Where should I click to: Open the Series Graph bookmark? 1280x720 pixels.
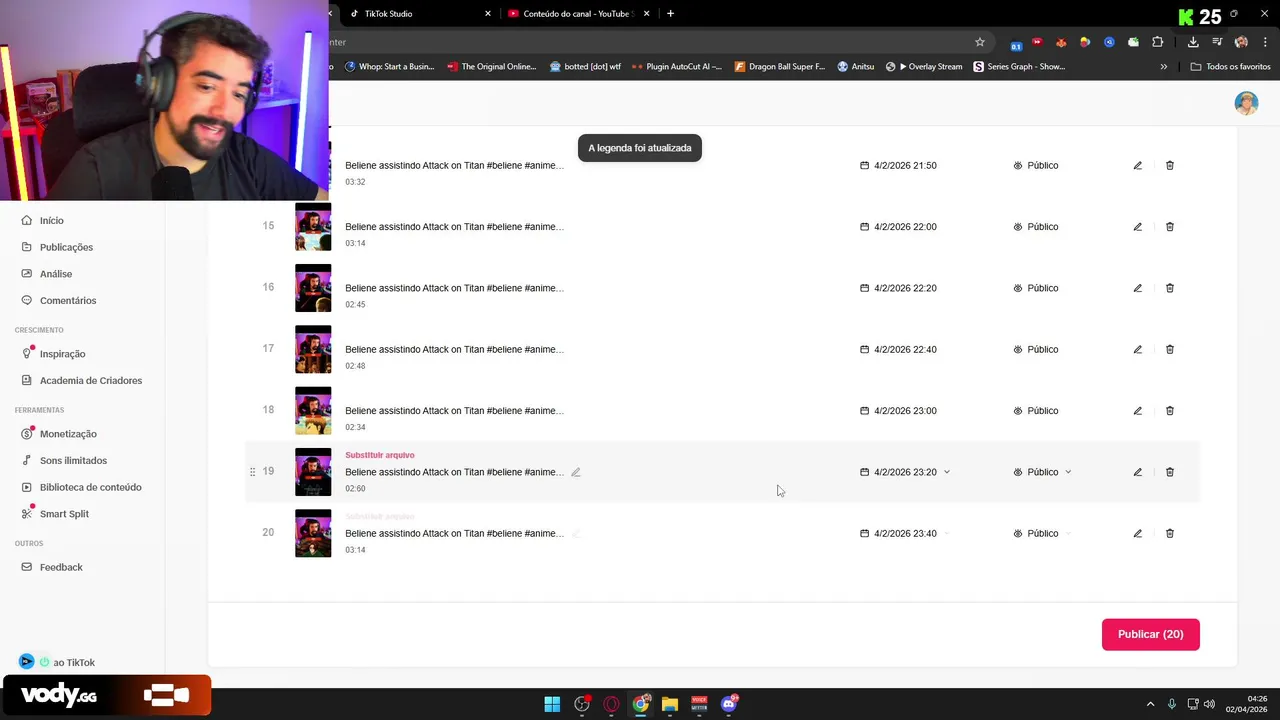1019,67
